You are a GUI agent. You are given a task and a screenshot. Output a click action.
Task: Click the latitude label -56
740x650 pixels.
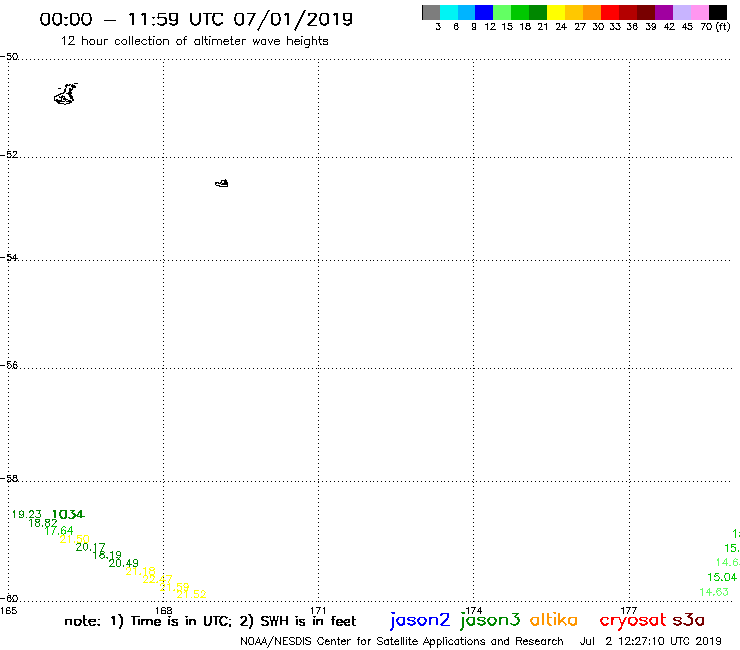[x=9, y=365]
